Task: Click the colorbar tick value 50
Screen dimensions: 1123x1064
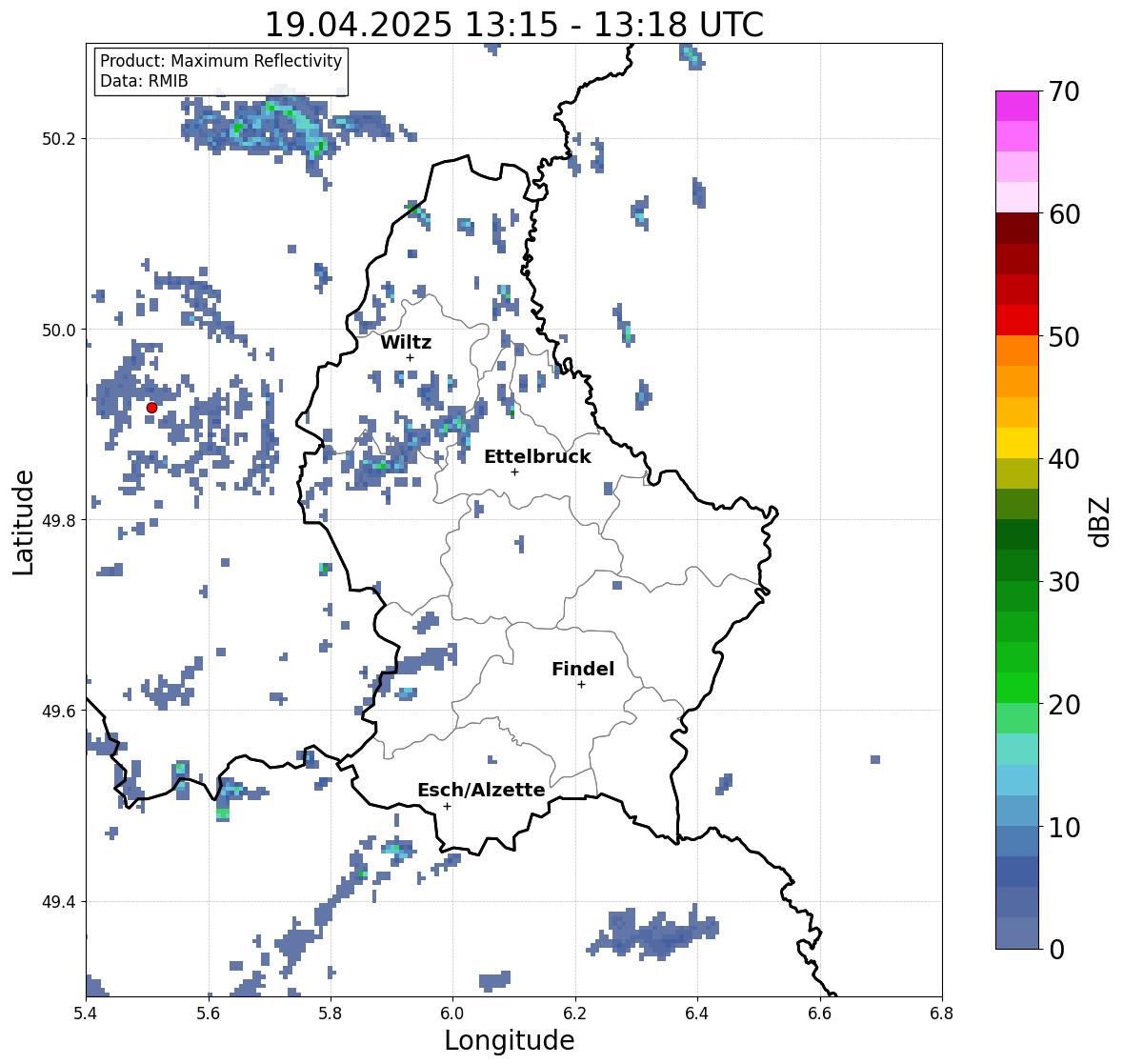Action: (x=1064, y=336)
